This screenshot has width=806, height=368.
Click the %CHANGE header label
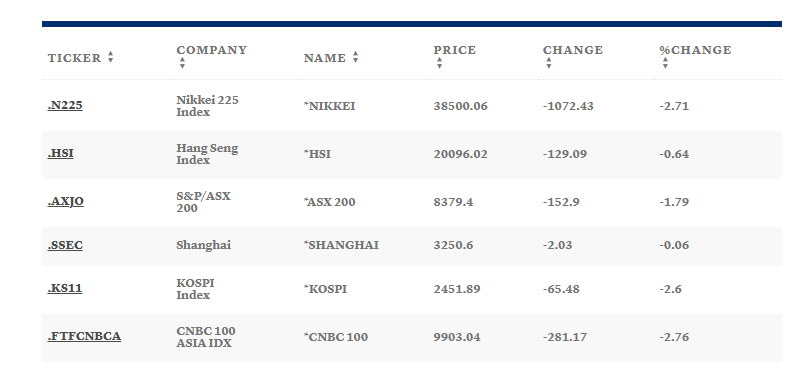coord(695,50)
